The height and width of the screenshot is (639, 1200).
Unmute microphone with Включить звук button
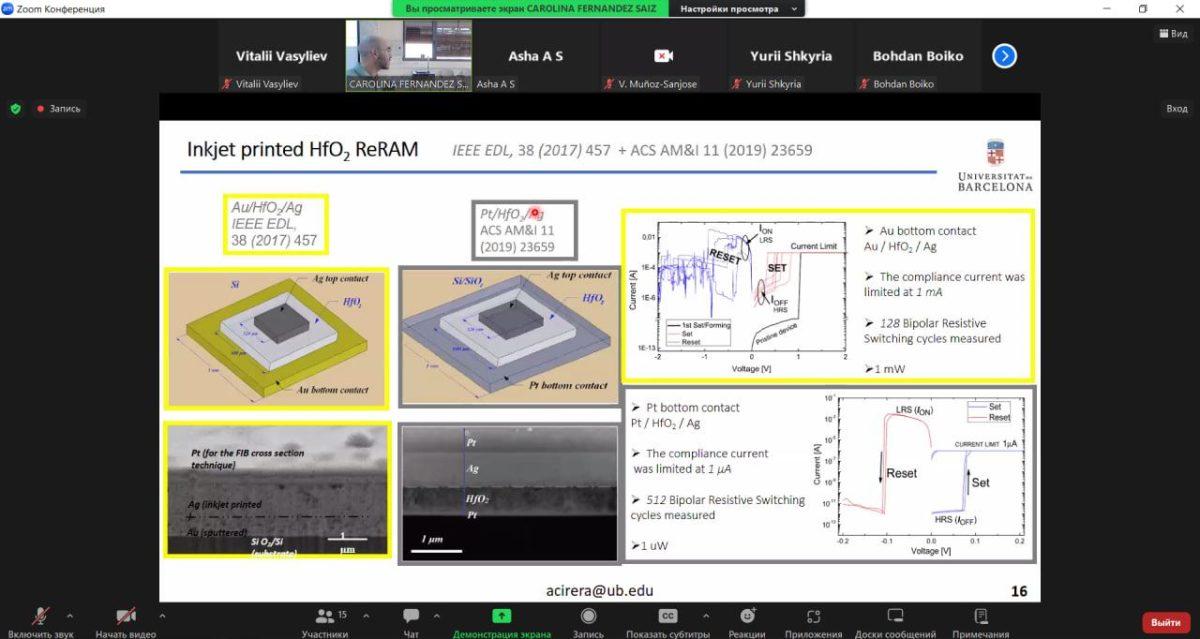42,618
